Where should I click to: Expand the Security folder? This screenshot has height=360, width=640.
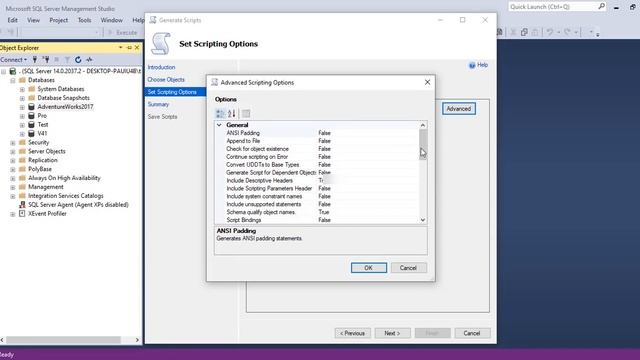(x=13, y=143)
